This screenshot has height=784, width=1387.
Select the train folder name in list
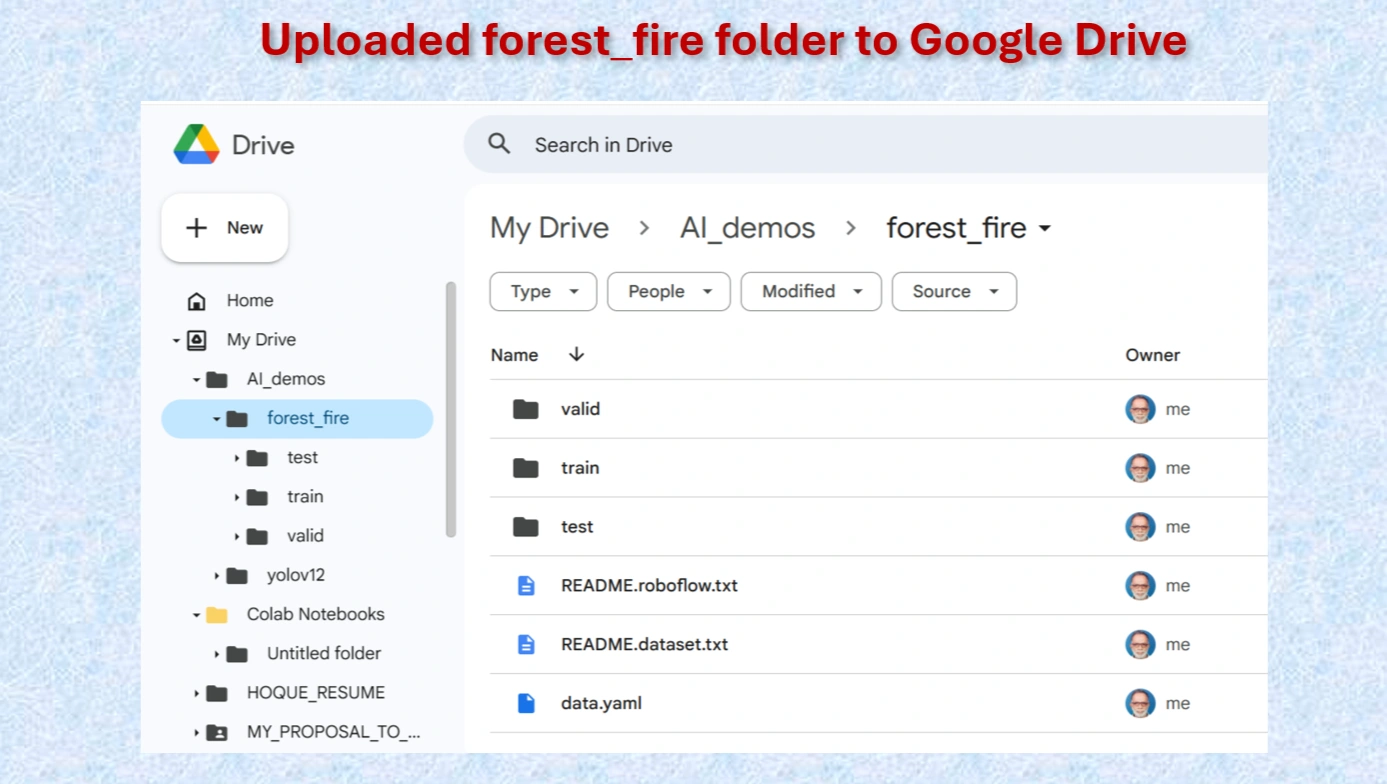tap(580, 468)
